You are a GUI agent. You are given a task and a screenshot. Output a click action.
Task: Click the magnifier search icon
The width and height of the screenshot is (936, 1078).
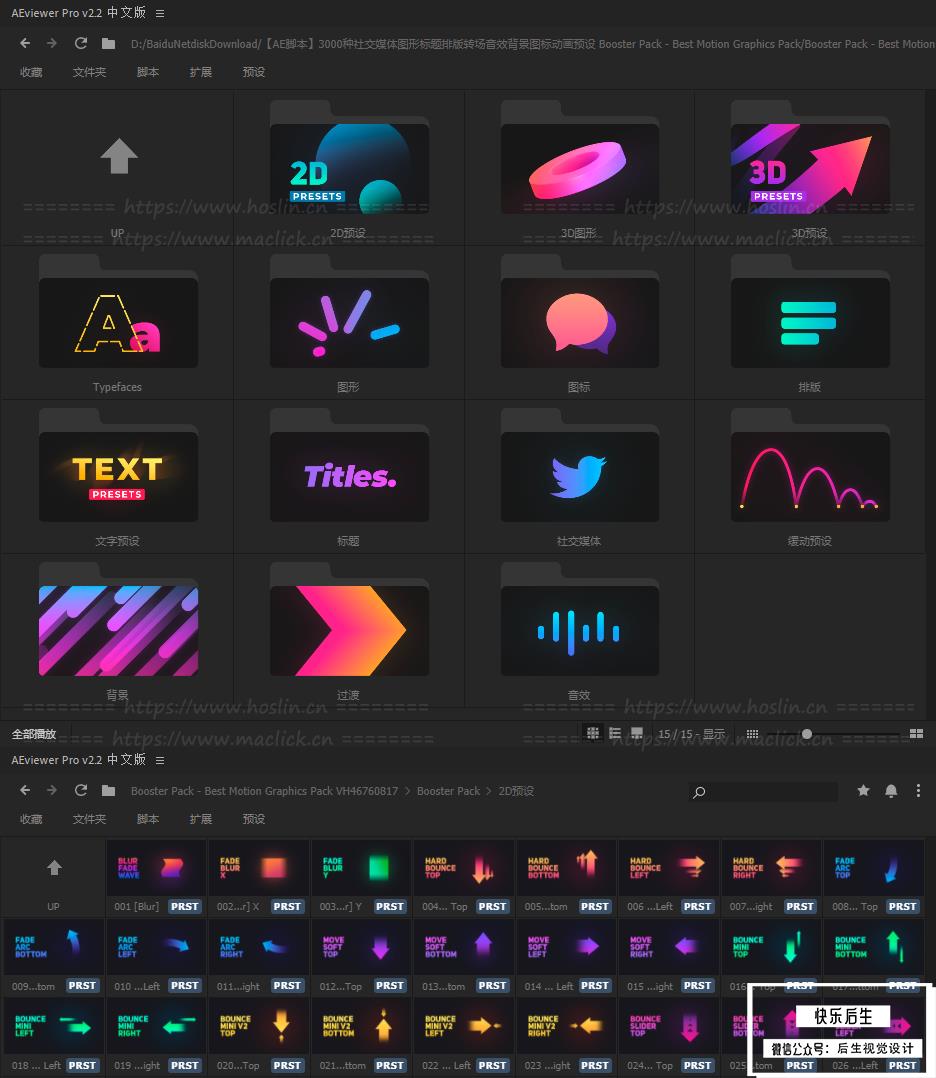[699, 792]
